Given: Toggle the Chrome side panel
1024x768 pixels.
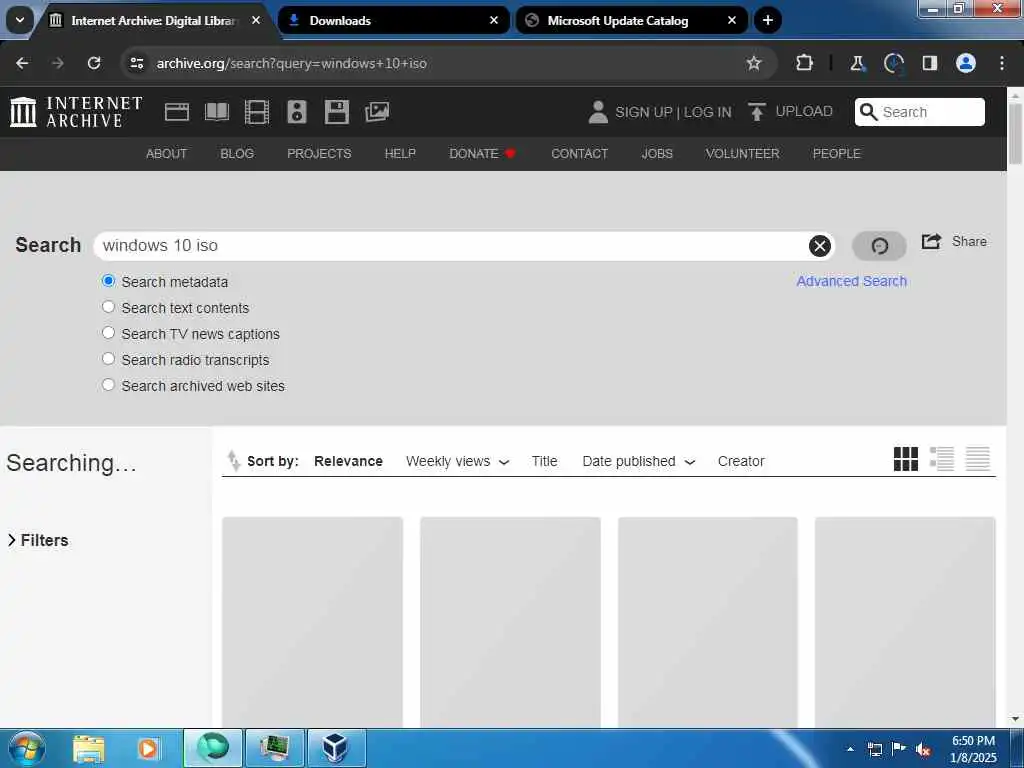Looking at the screenshot, I should pyautogui.click(x=929, y=63).
